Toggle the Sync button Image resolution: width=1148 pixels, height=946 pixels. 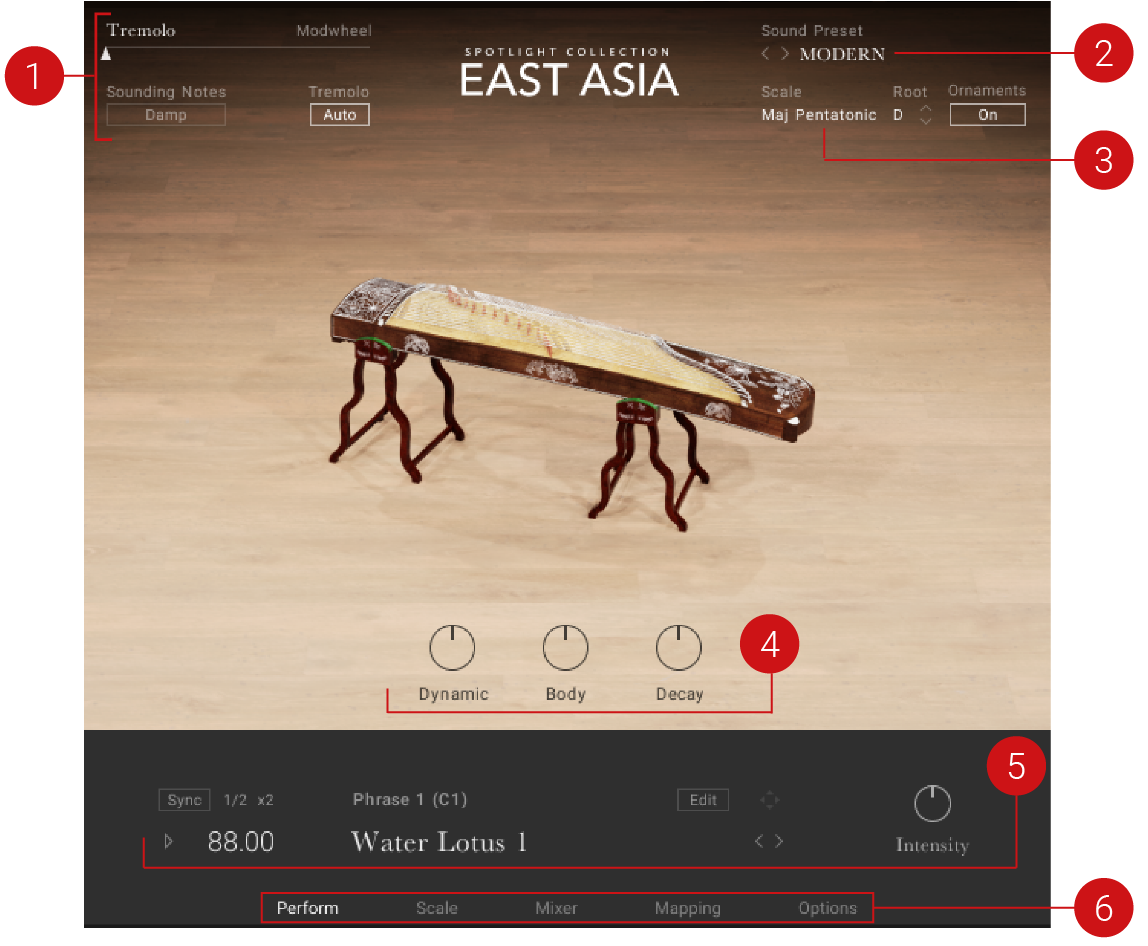pos(184,800)
